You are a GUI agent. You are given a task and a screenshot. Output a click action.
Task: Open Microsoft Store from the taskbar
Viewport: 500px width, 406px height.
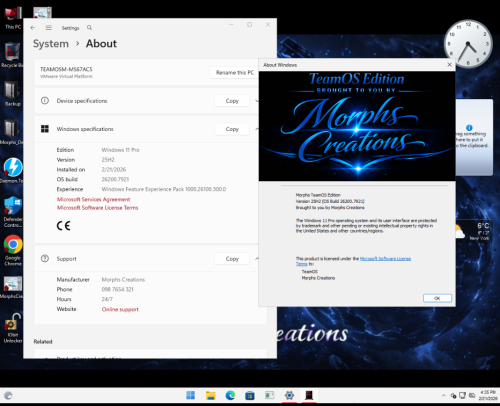[250, 395]
